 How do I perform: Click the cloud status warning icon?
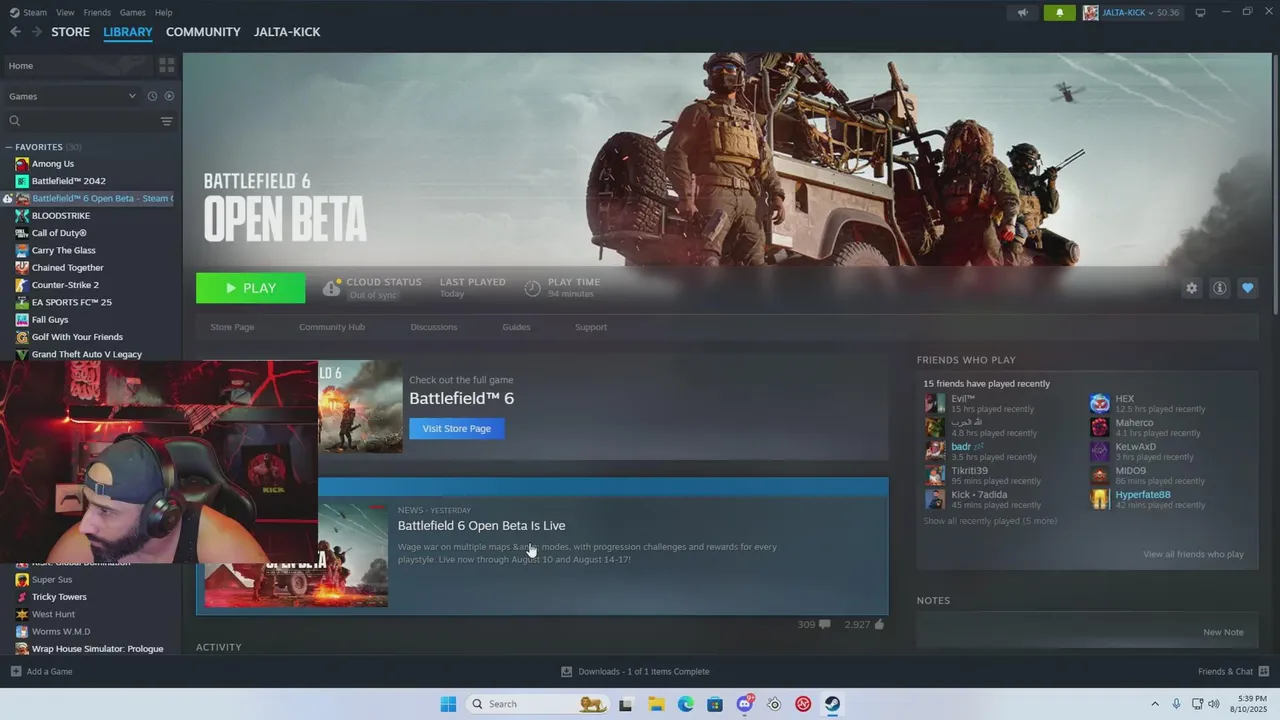332,288
